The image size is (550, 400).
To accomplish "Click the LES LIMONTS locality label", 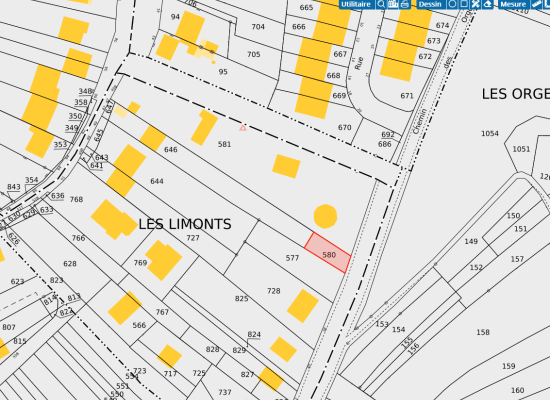I will [185, 224].
